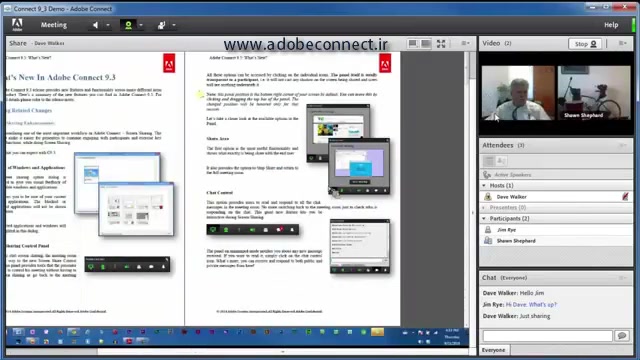Click the Share pod title label
The width and height of the screenshot is (640, 360).
[18, 43]
